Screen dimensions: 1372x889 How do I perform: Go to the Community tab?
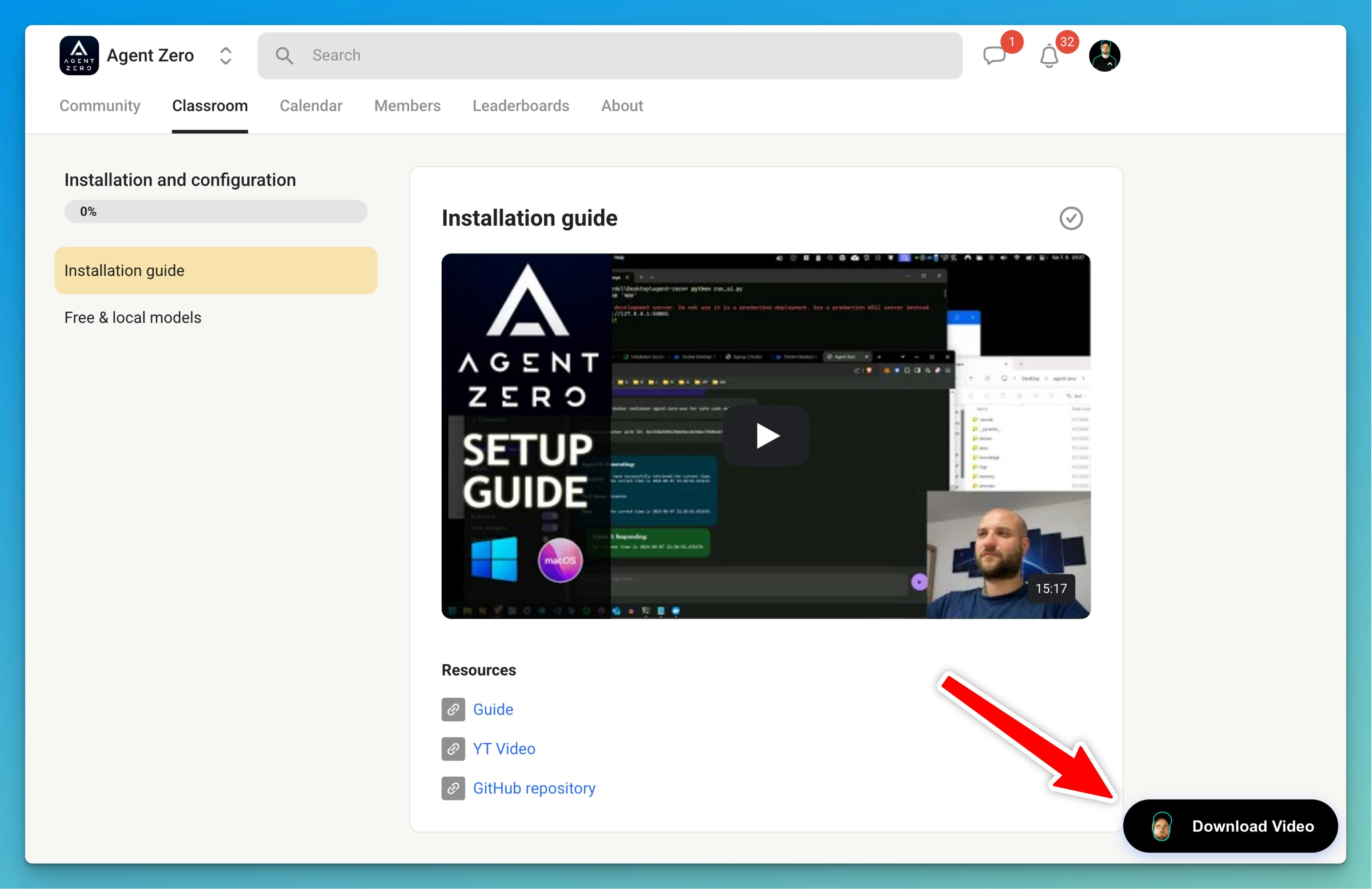[100, 105]
